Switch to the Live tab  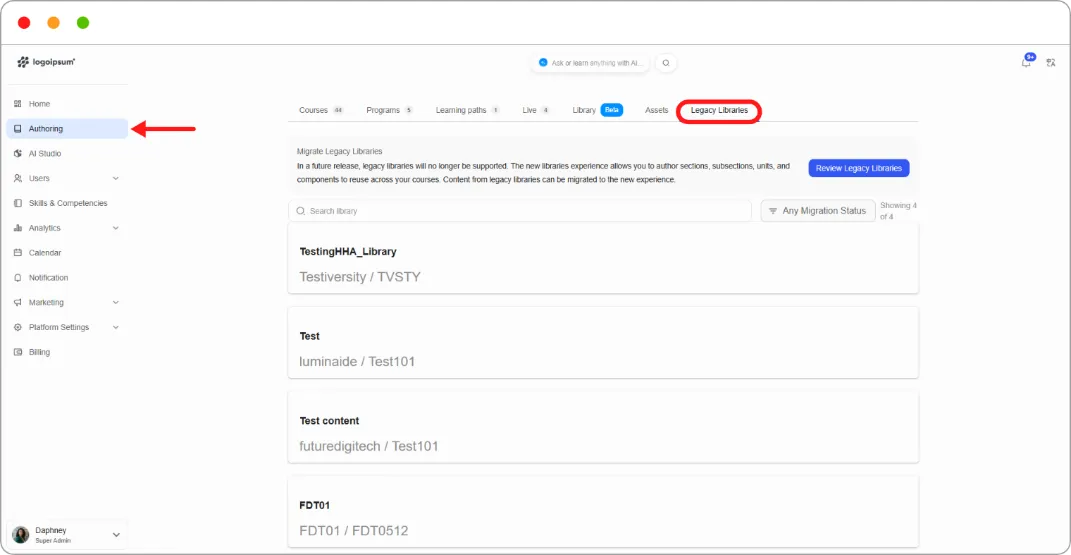[x=536, y=110]
